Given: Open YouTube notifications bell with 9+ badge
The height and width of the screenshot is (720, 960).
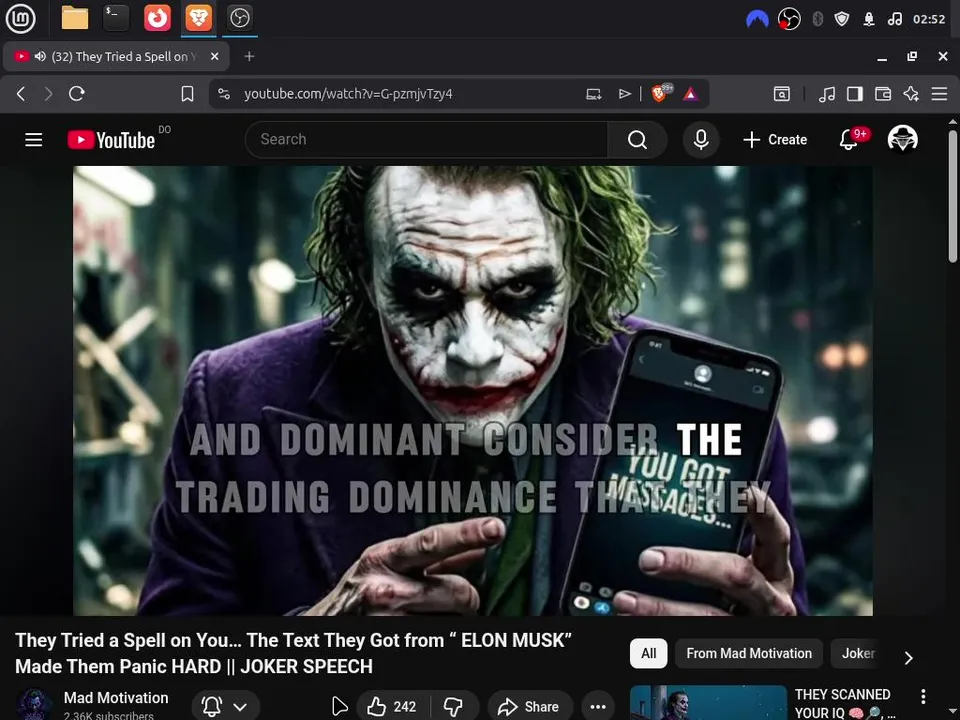Looking at the screenshot, I should 849,140.
